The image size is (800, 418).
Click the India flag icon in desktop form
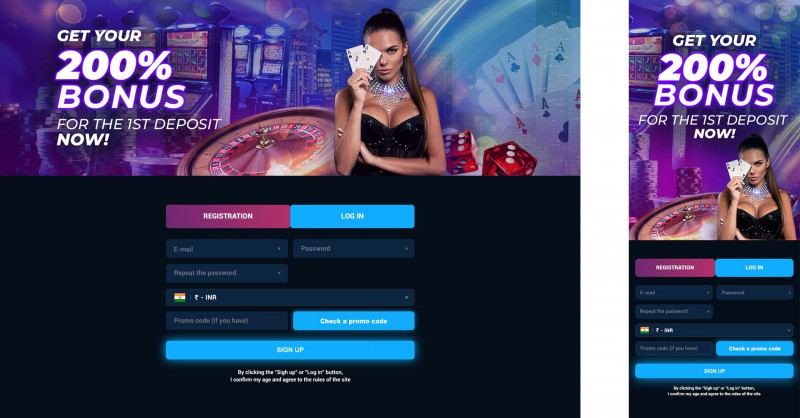(x=180, y=297)
